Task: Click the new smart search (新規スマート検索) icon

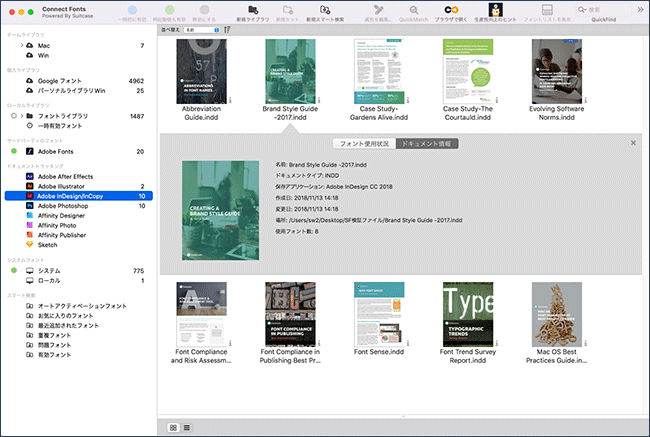Action: point(325,10)
